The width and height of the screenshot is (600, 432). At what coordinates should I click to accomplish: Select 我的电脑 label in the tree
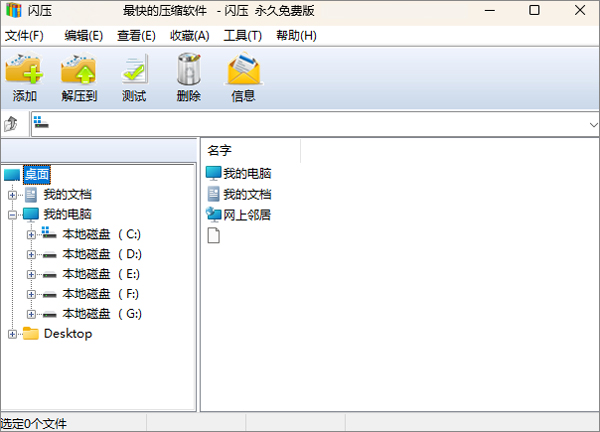(67, 214)
